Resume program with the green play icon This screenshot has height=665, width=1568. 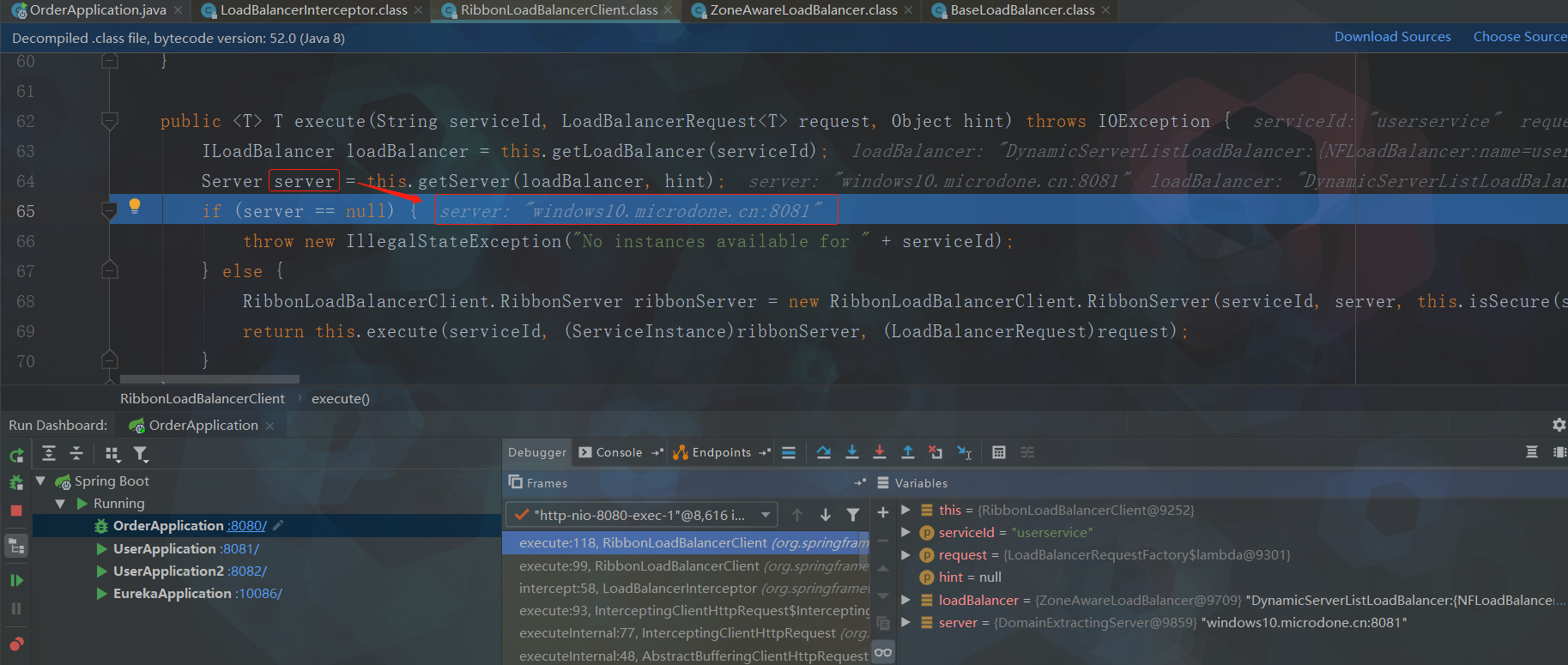16,581
